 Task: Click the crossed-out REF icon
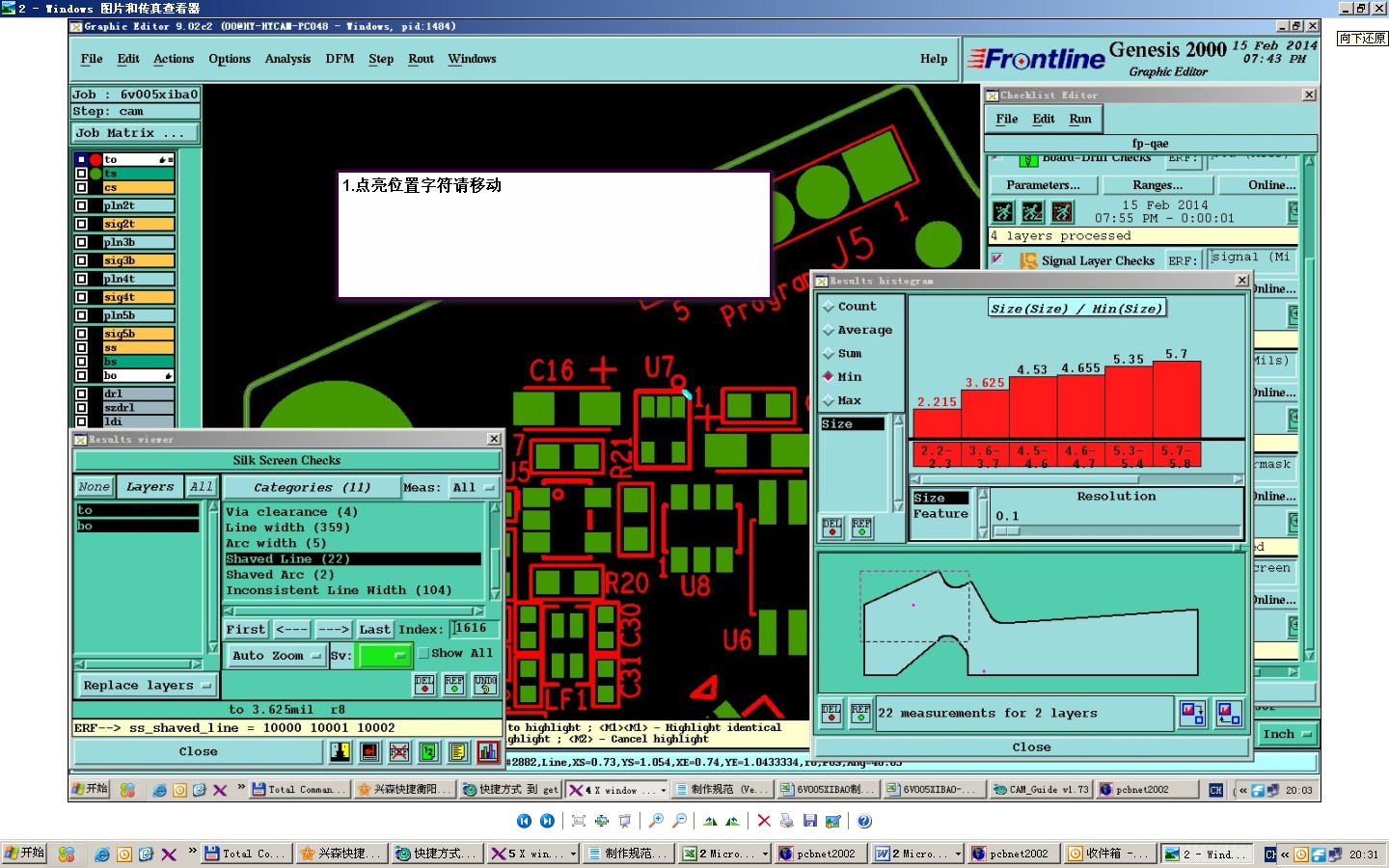click(399, 752)
